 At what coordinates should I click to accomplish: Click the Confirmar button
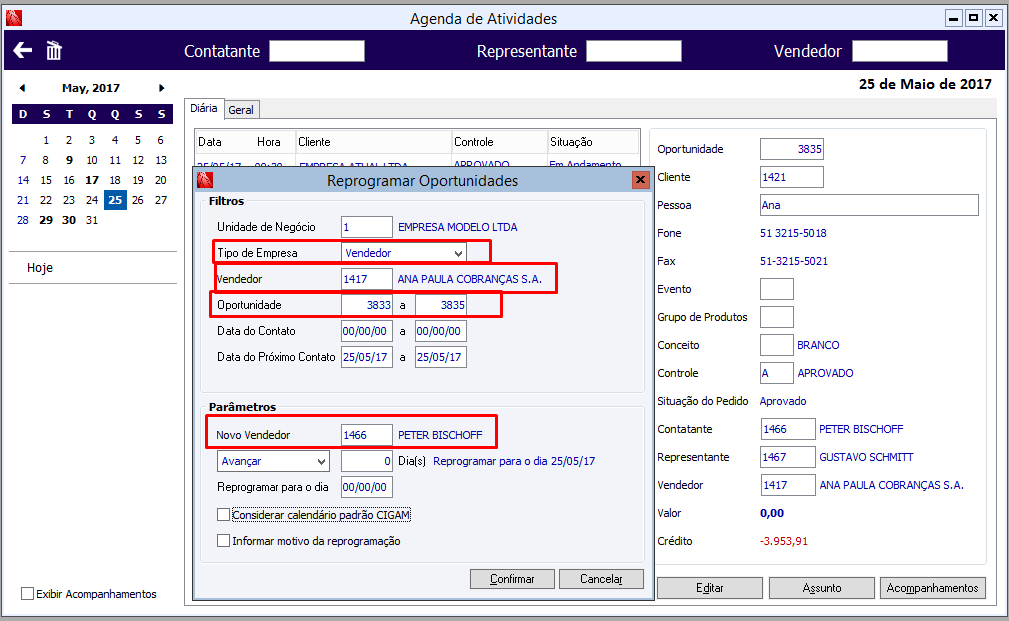coord(512,579)
